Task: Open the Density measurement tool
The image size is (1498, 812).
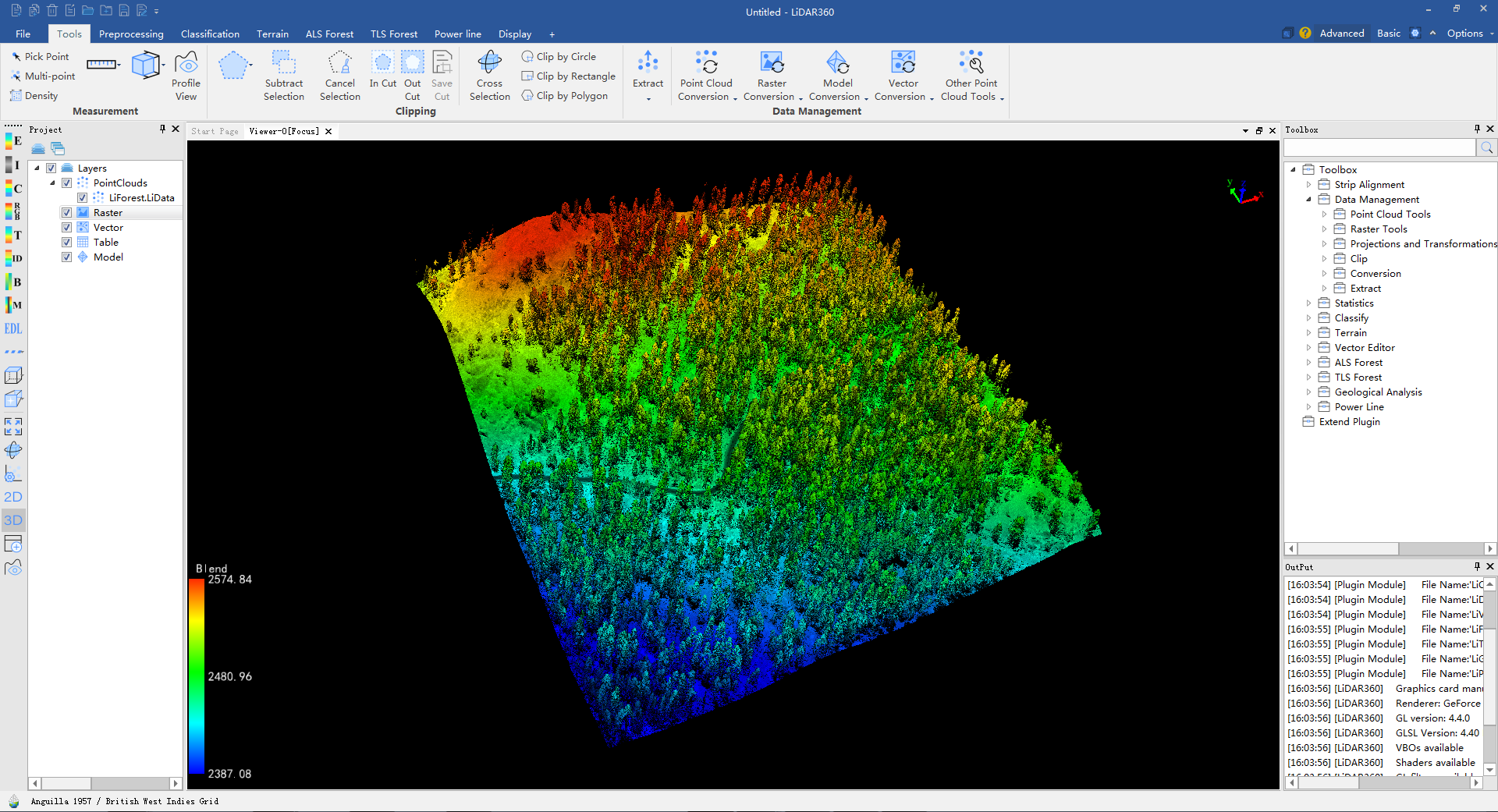Action: tap(34, 96)
